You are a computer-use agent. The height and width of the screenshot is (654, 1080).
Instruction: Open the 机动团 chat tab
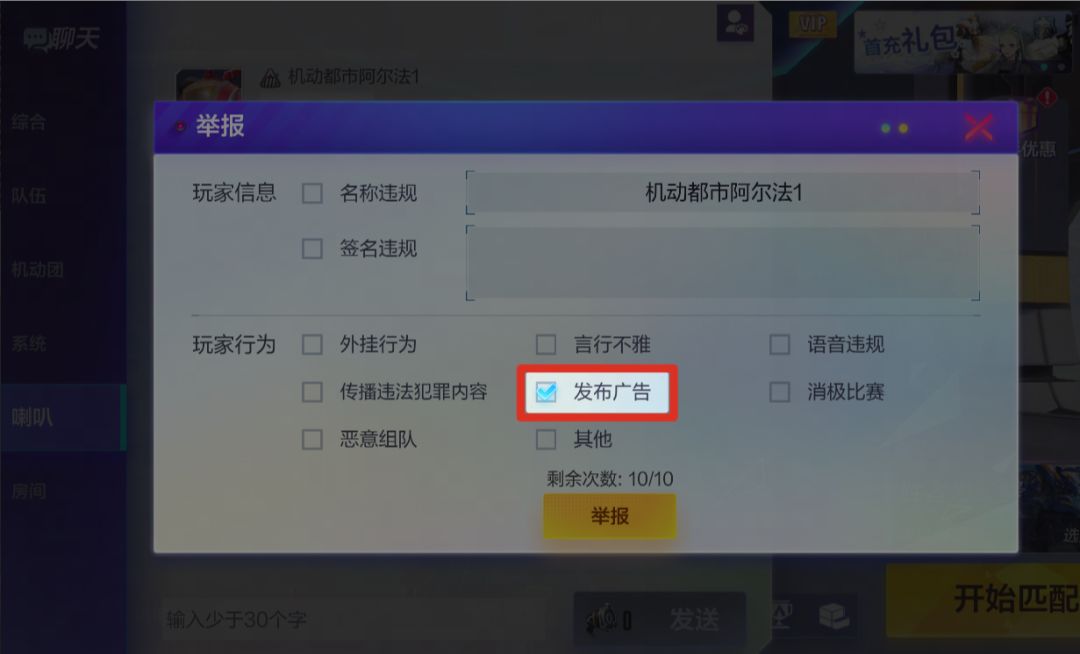click(x=37, y=269)
